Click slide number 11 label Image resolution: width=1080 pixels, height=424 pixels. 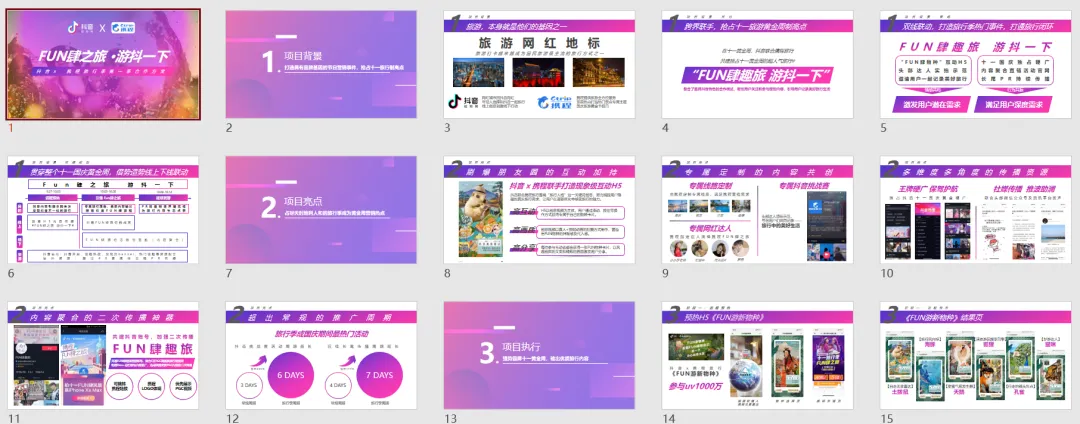tap(14, 418)
